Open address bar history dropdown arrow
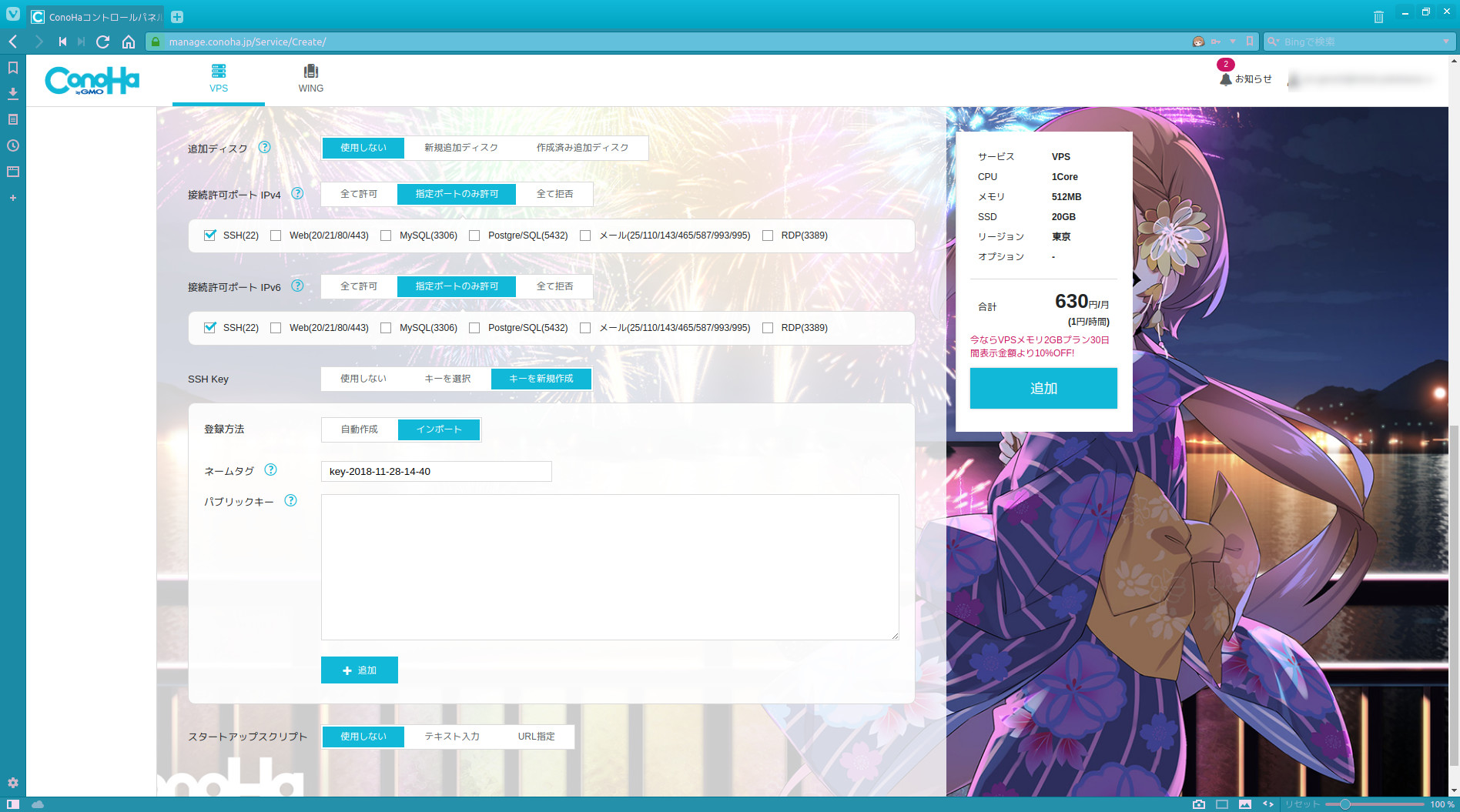The image size is (1460, 812). 1233,42
